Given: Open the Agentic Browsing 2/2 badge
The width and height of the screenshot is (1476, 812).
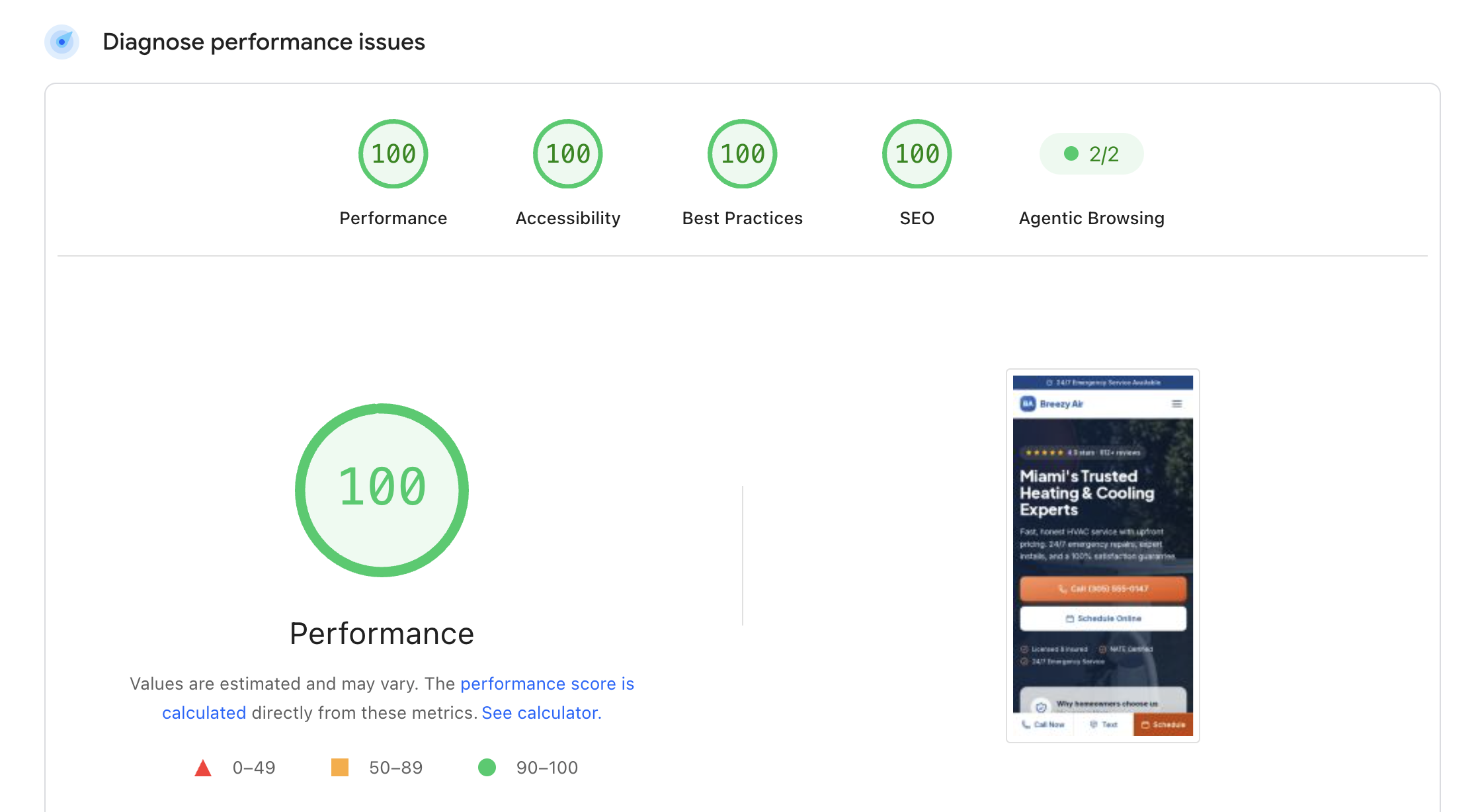Looking at the screenshot, I should [1092, 154].
